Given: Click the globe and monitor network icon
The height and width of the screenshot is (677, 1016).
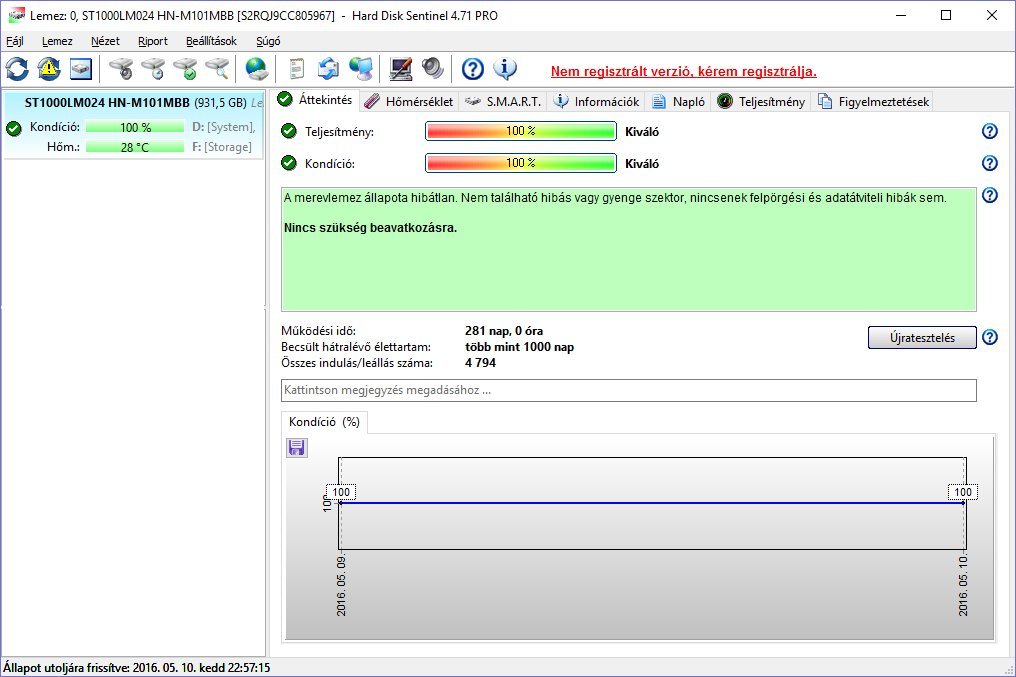Looking at the screenshot, I should click(x=360, y=69).
